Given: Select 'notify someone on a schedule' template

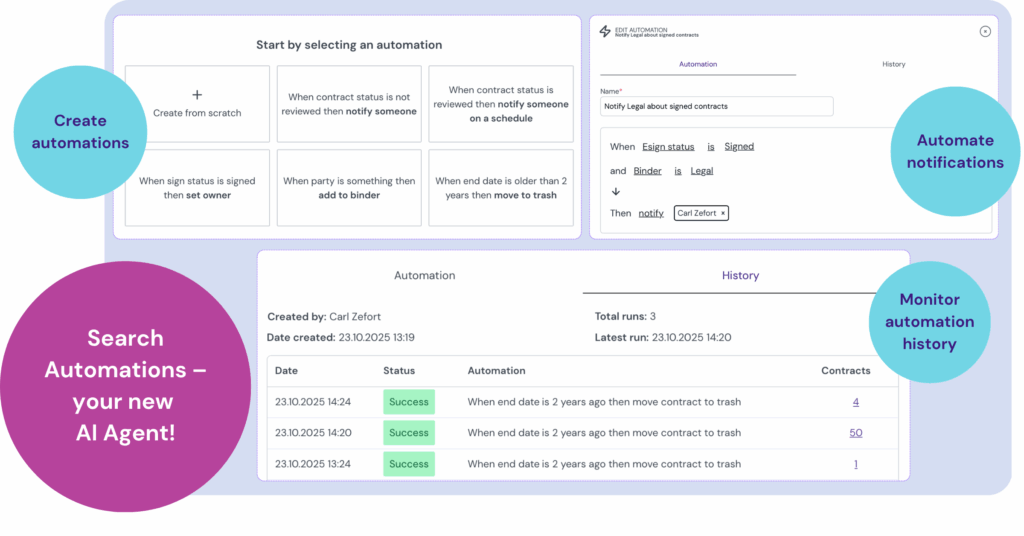Looking at the screenshot, I should coord(501,104).
